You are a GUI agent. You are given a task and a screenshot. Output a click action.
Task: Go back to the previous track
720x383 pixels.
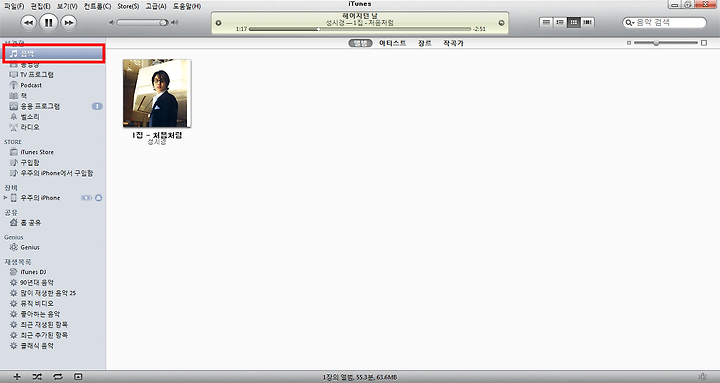tap(29, 23)
